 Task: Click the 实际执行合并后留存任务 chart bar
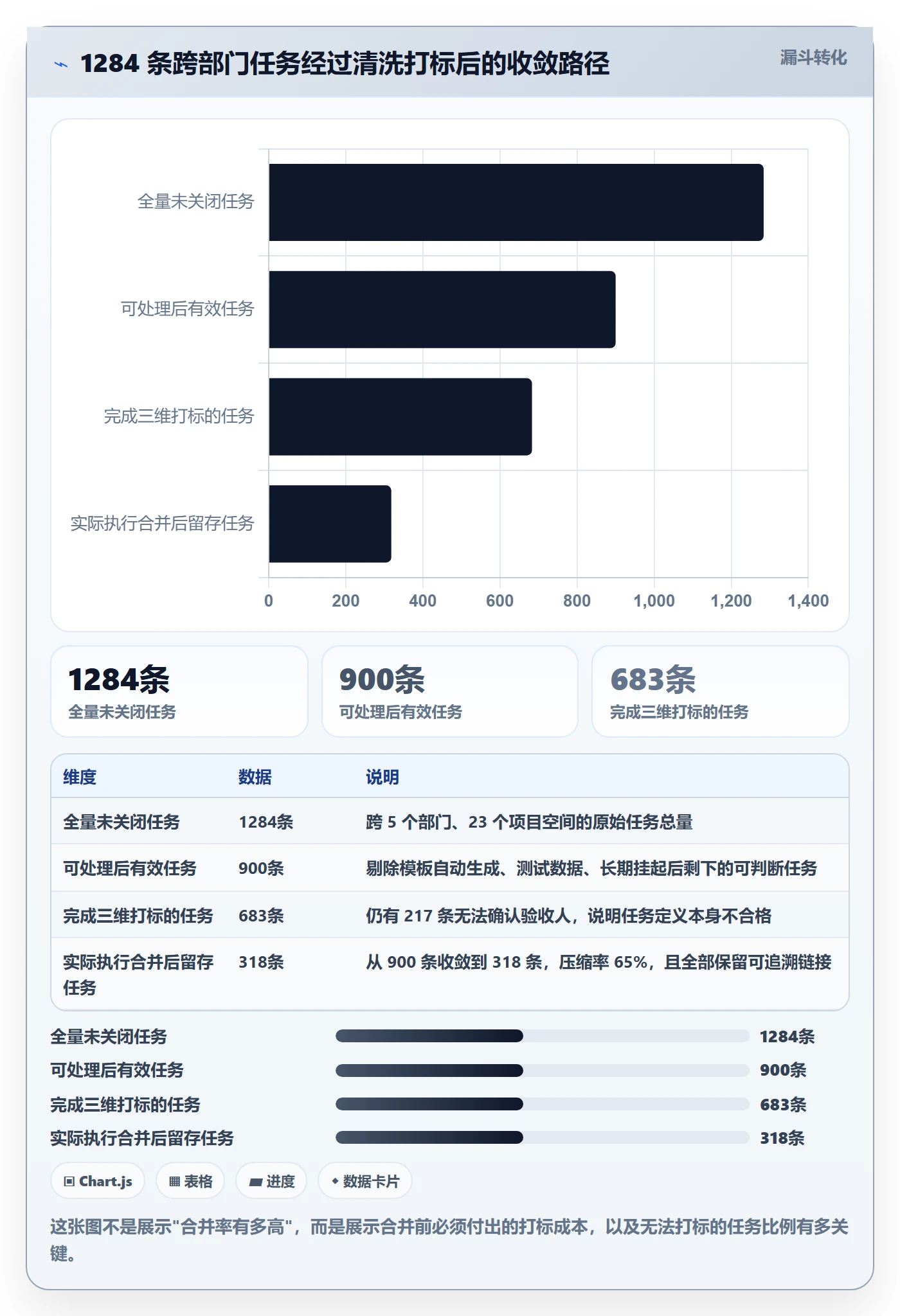click(x=330, y=524)
